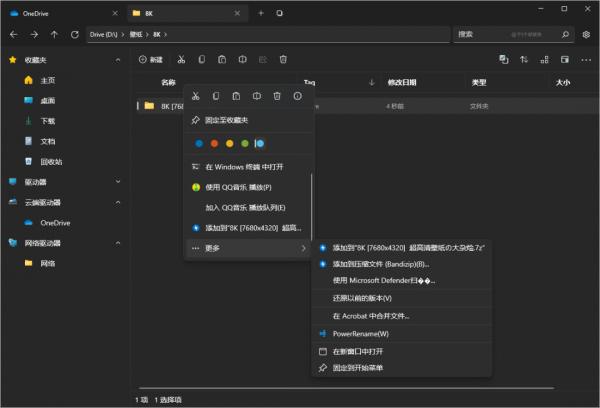600x408 pixels.
Task: Select 固定至收藏夹 menu entry
Action: click(248, 120)
